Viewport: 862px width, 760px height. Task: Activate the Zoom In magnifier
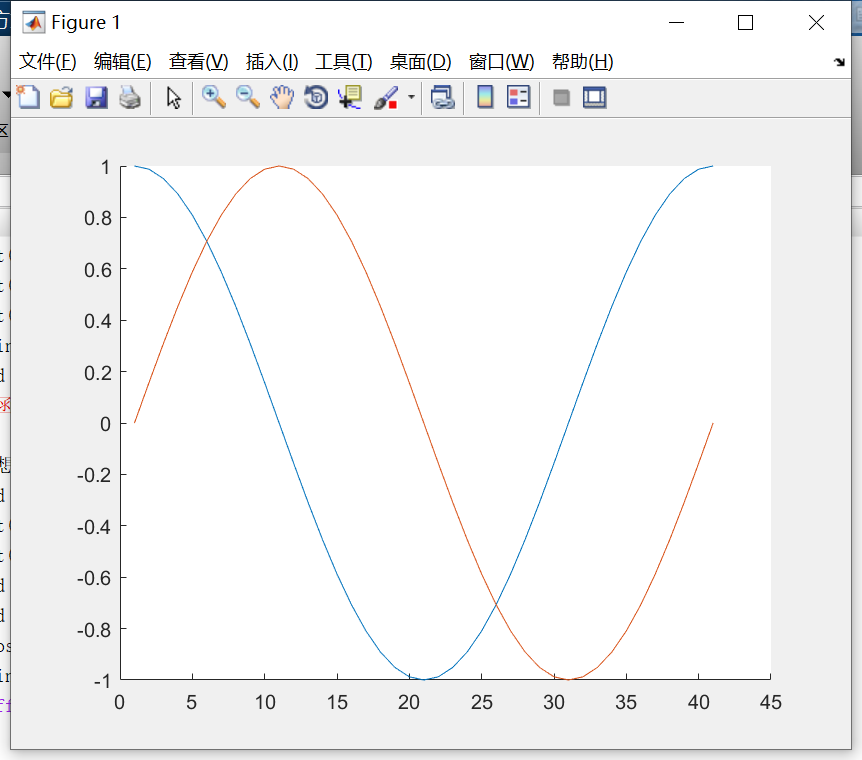point(213,97)
